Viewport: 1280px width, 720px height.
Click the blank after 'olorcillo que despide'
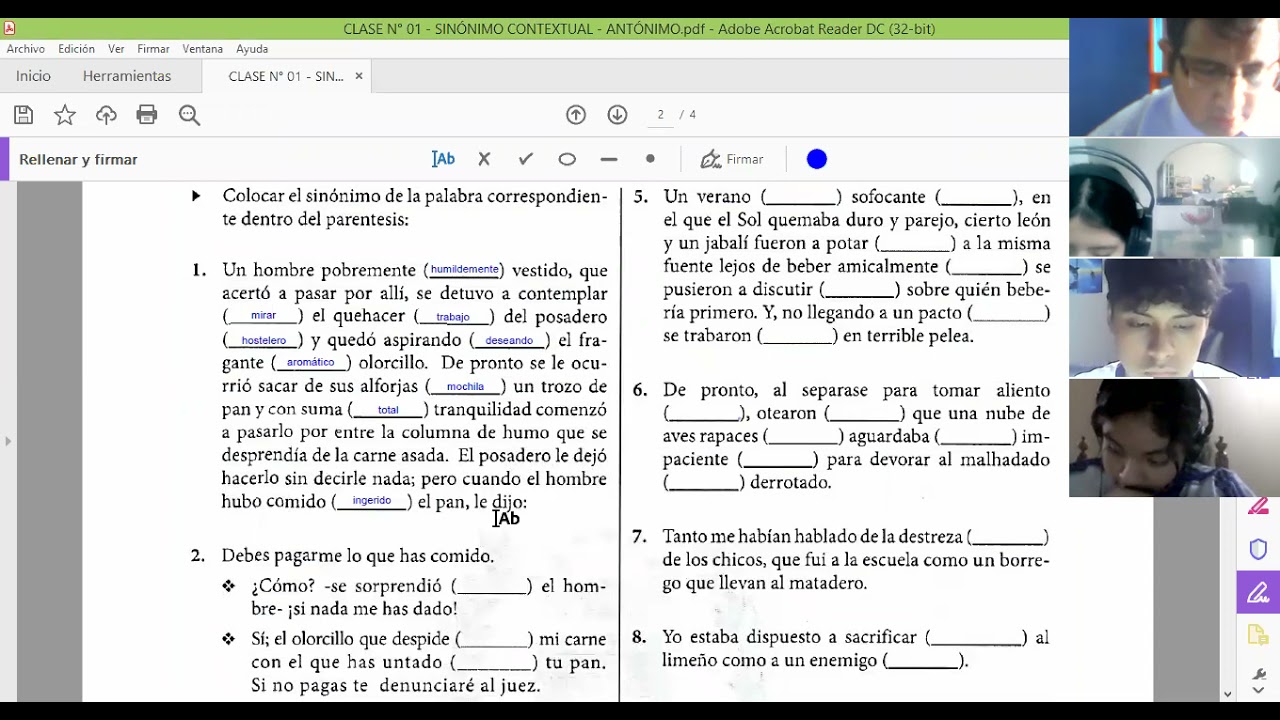495,640
